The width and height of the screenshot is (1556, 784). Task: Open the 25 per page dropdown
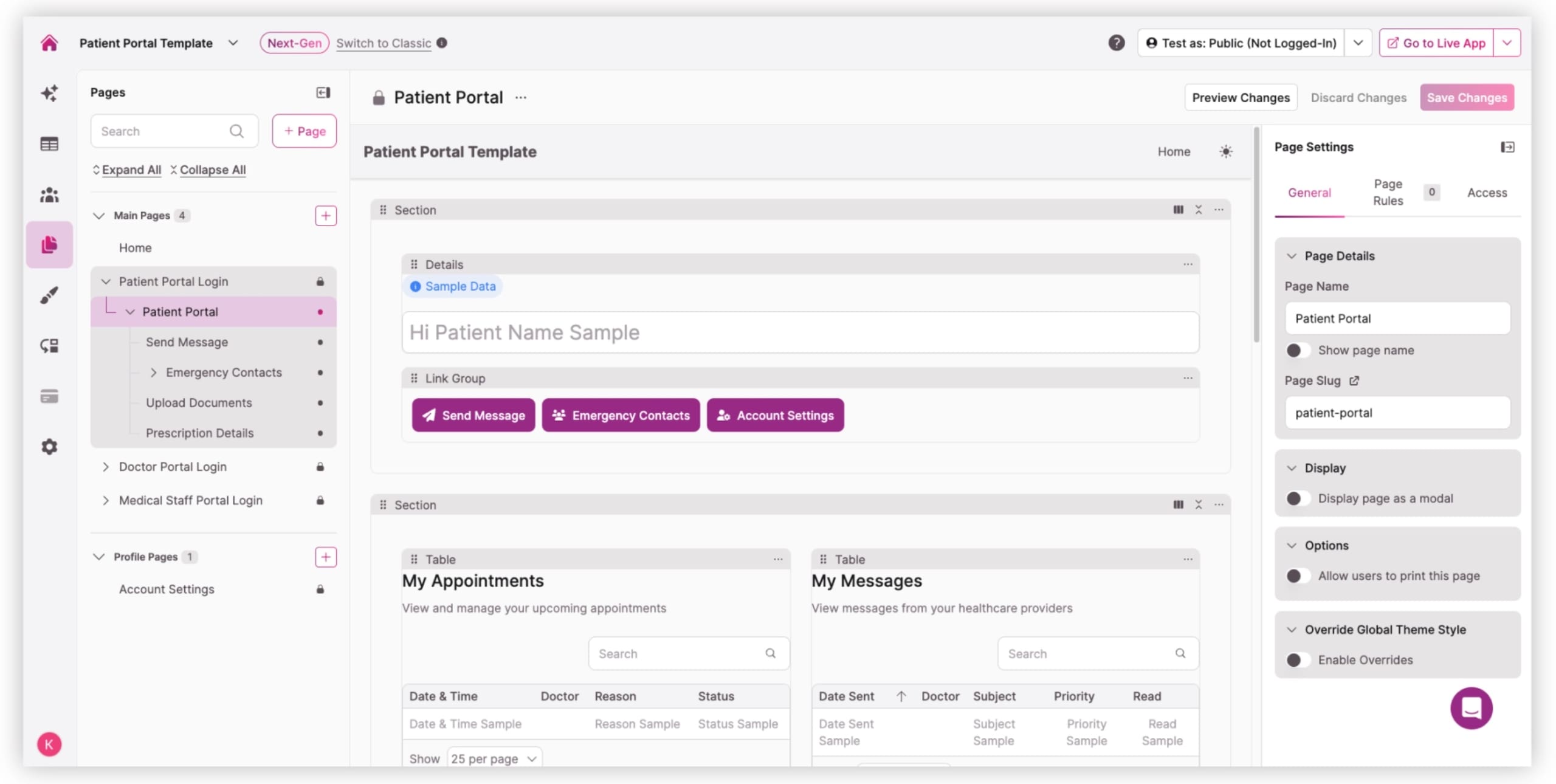(494, 758)
